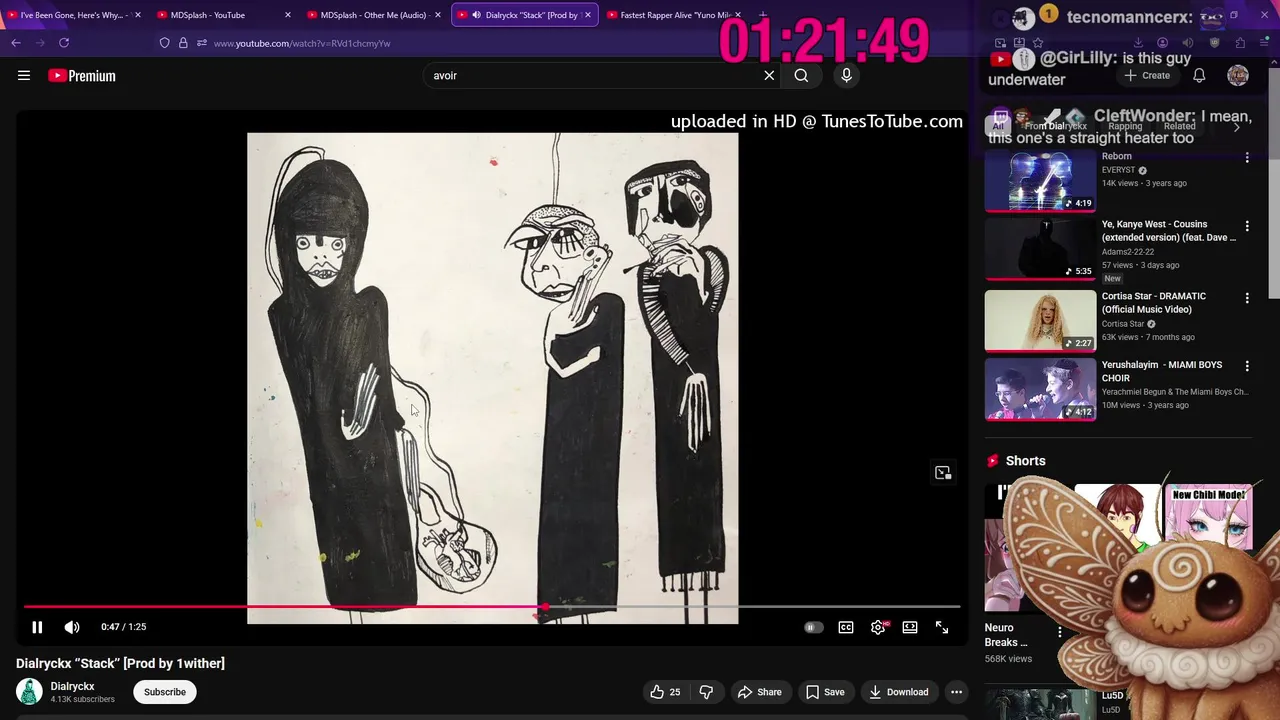The image size is (1280, 720).
Task: Enter full screen mode
Action: (x=942, y=627)
